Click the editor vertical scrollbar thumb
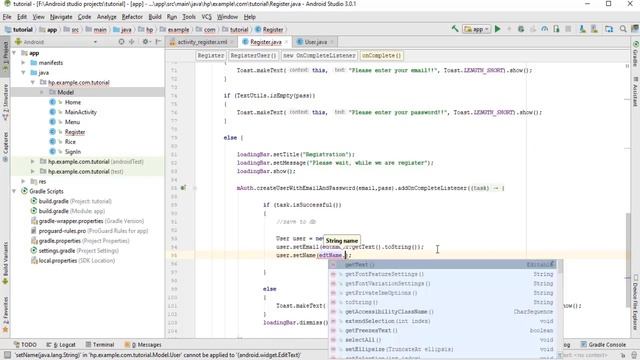640x360 pixels. [x=628, y=259]
